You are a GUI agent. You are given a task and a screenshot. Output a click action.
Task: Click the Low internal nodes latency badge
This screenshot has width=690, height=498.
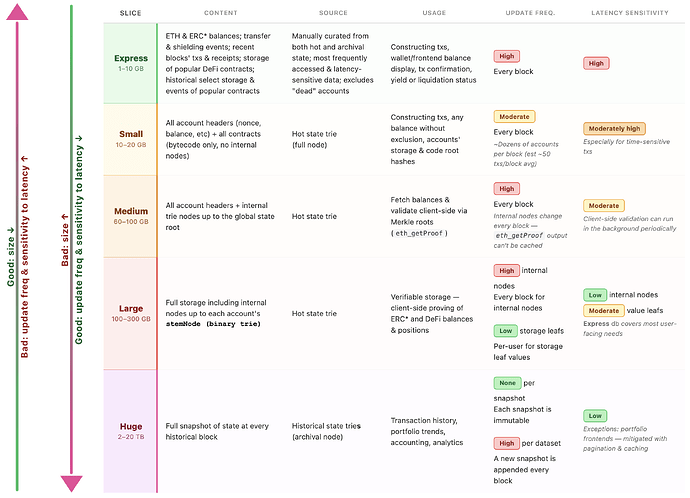596,295
